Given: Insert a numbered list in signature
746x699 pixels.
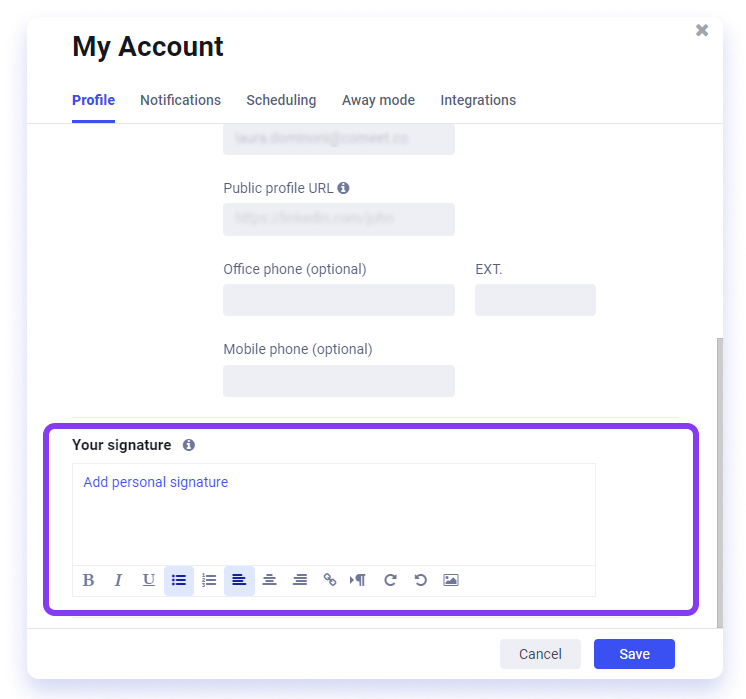Looking at the screenshot, I should [209, 580].
